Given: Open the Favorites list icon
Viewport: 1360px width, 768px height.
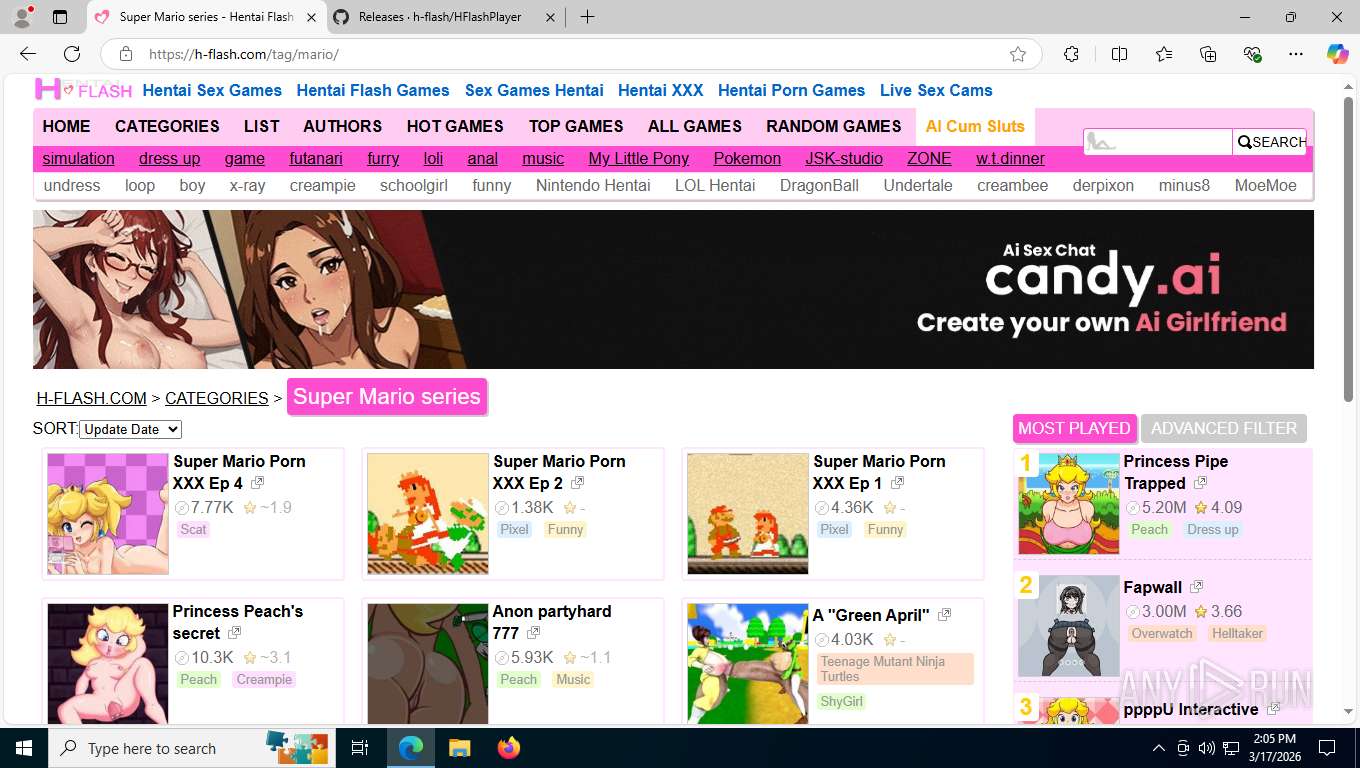Looking at the screenshot, I should pos(1164,54).
